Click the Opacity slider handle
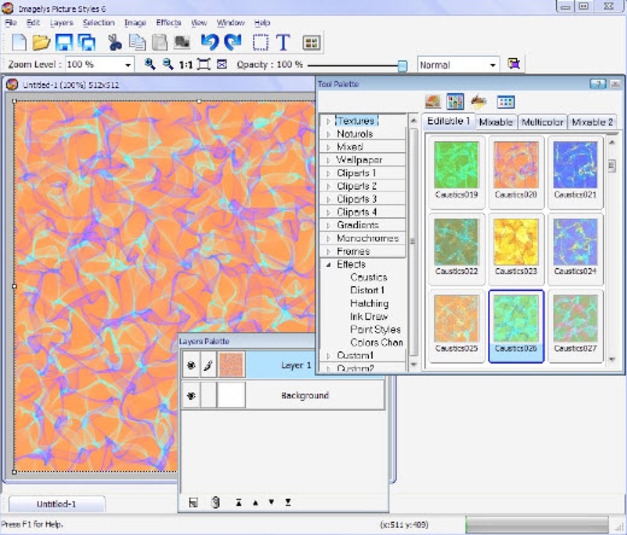627x535 pixels. click(x=402, y=65)
